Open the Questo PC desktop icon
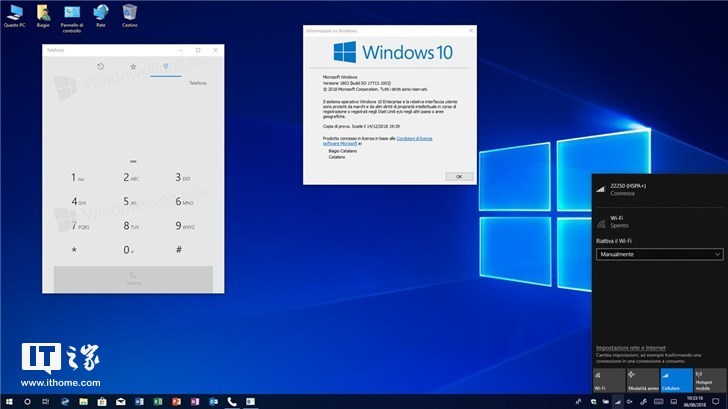 14,16
